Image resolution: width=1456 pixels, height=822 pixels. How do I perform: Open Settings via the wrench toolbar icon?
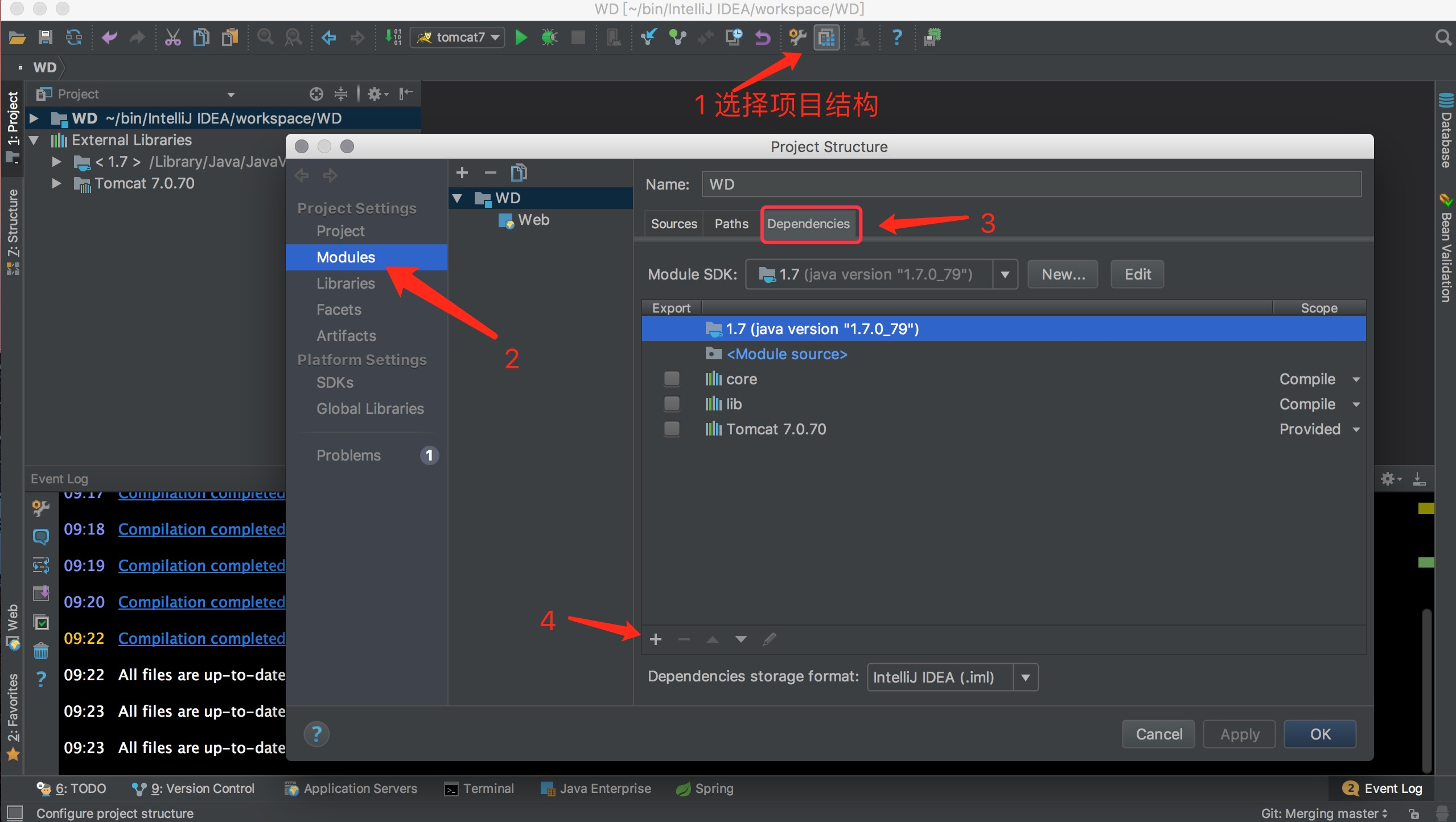click(x=796, y=37)
